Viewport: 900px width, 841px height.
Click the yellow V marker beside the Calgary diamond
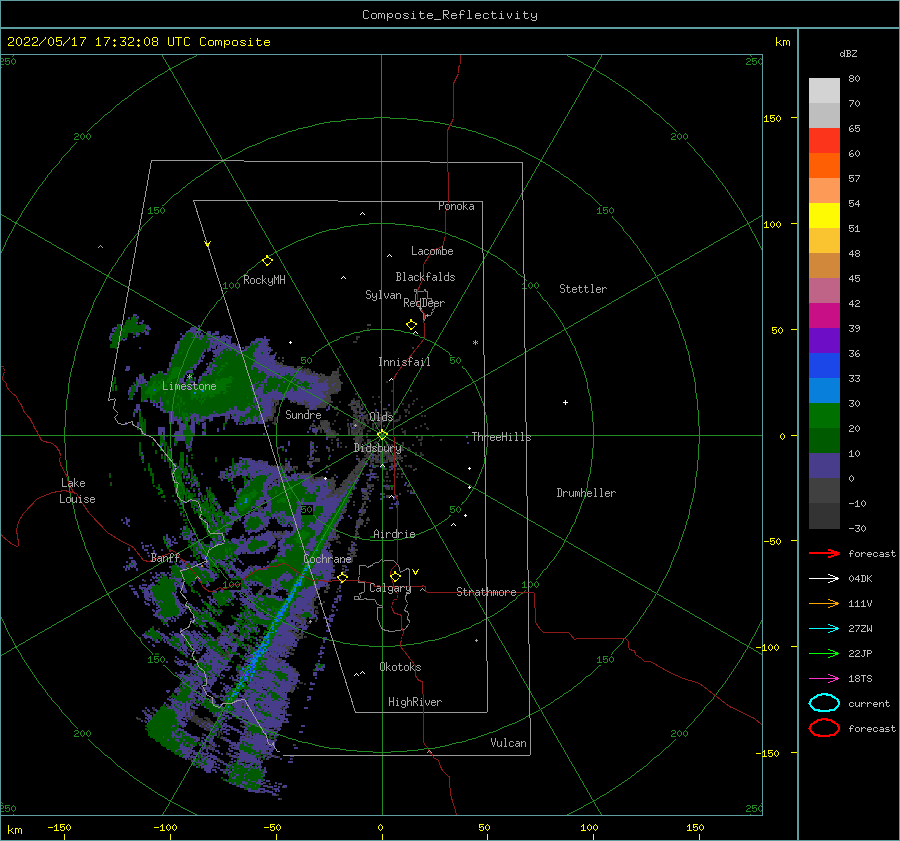415,572
